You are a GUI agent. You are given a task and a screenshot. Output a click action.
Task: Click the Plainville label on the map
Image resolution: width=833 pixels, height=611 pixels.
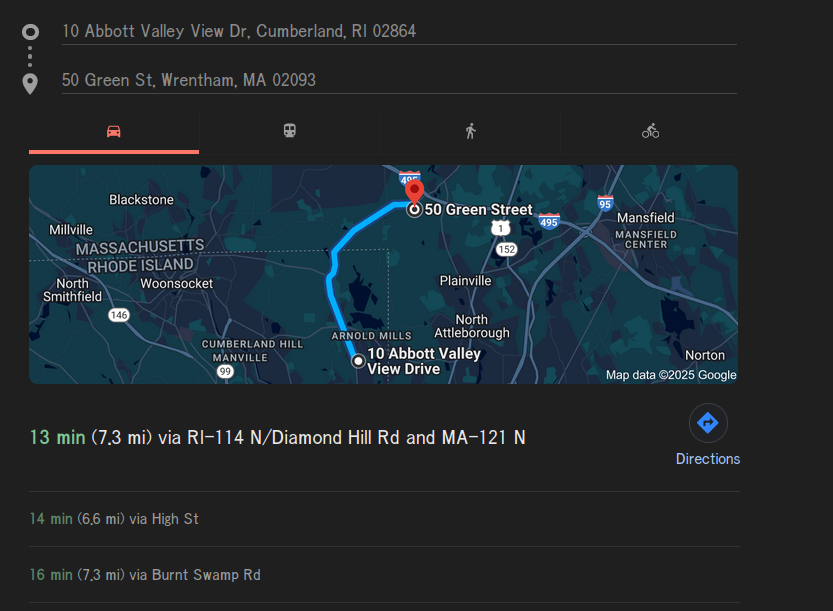[465, 281]
